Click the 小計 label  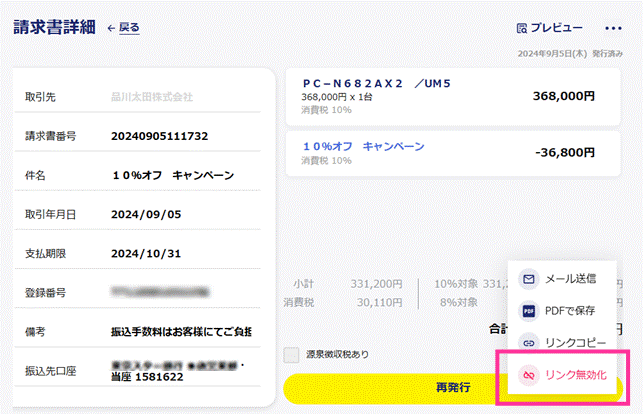coord(303,284)
